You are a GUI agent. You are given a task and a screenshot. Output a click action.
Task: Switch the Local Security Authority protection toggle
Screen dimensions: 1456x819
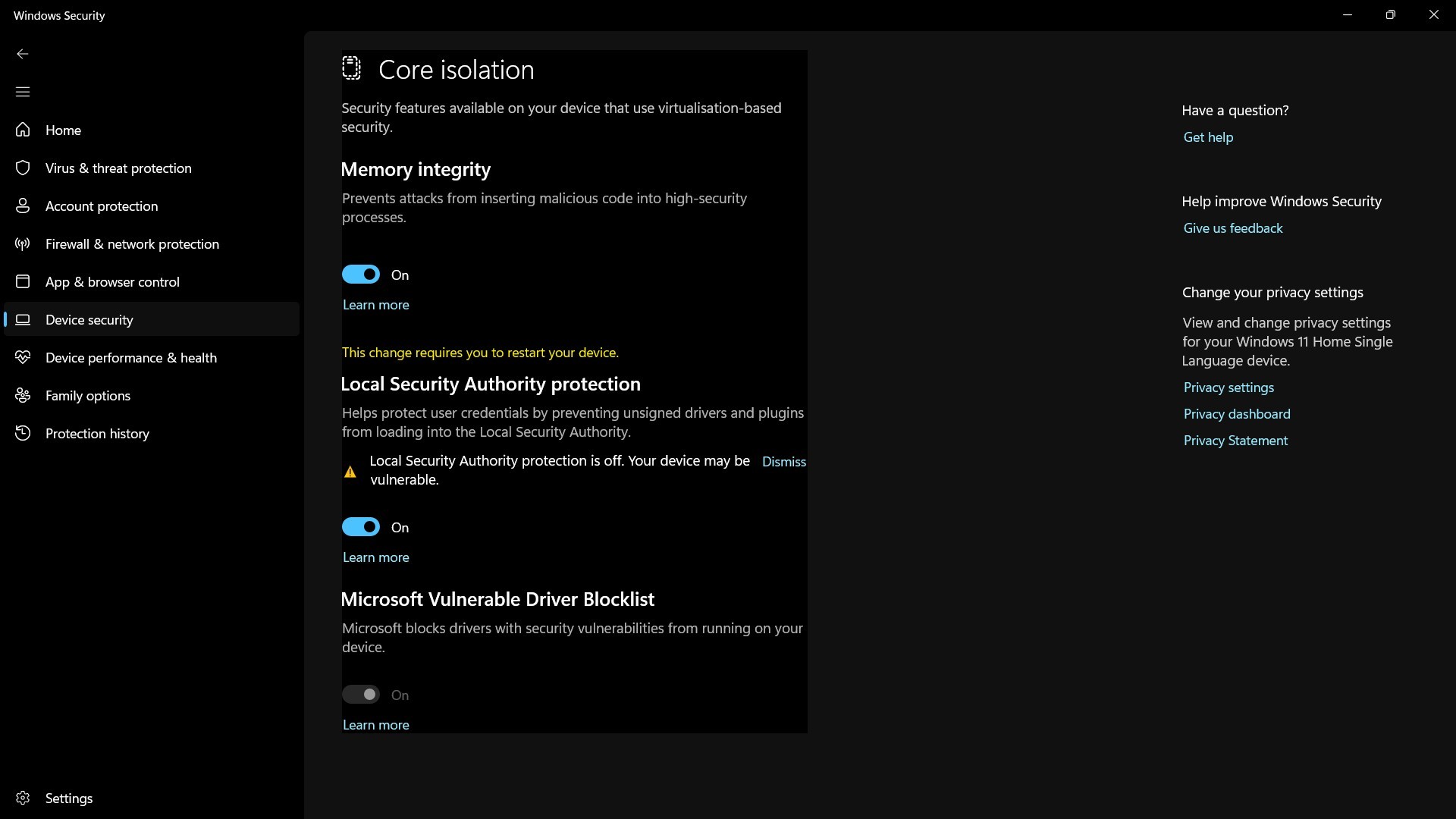click(361, 527)
